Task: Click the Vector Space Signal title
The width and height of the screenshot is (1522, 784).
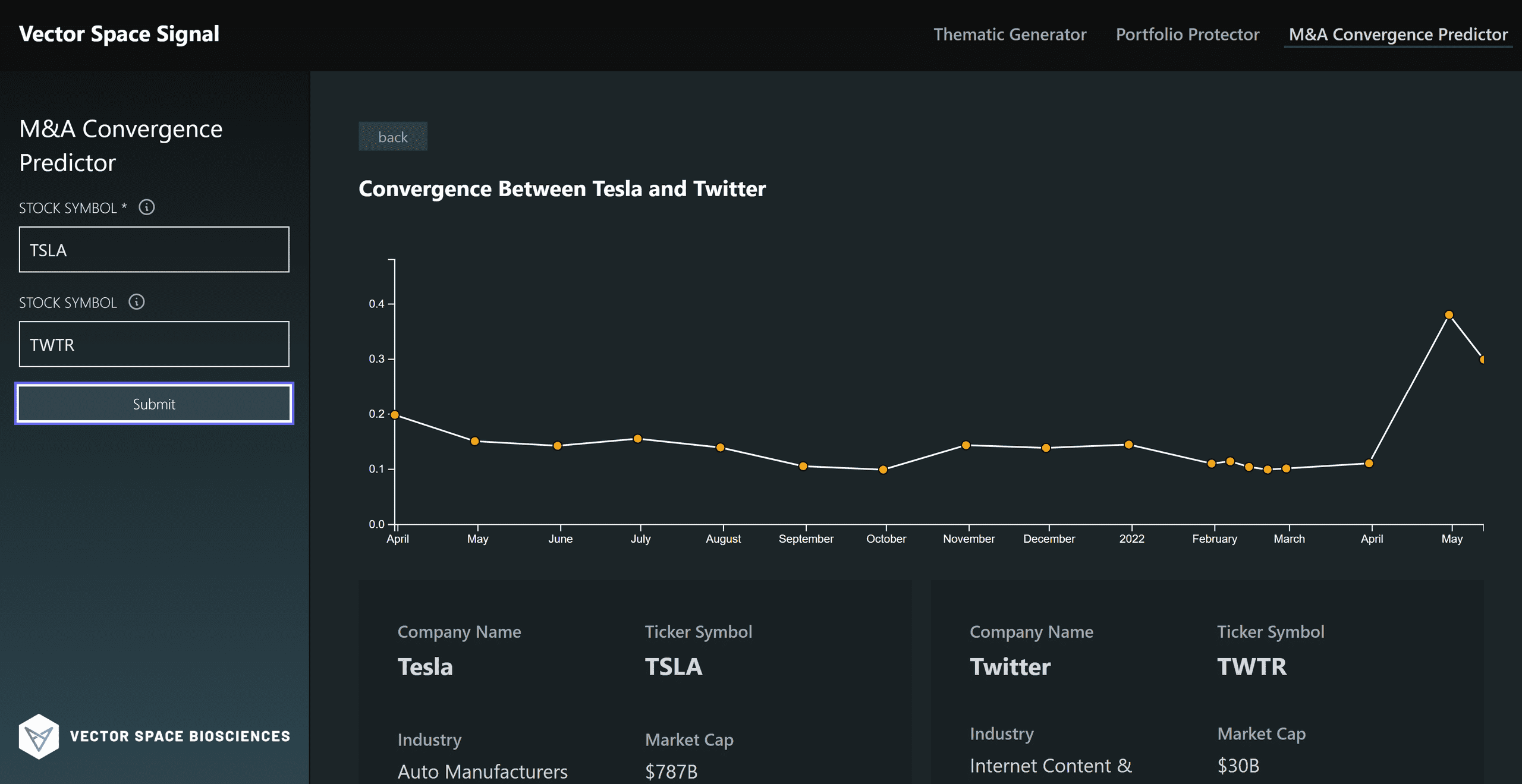Action: 119,34
